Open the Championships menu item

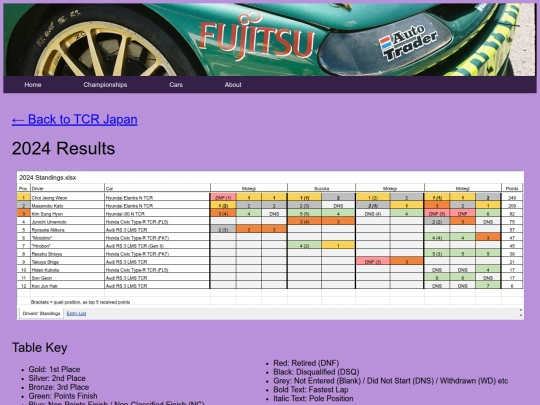click(x=105, y=85)
